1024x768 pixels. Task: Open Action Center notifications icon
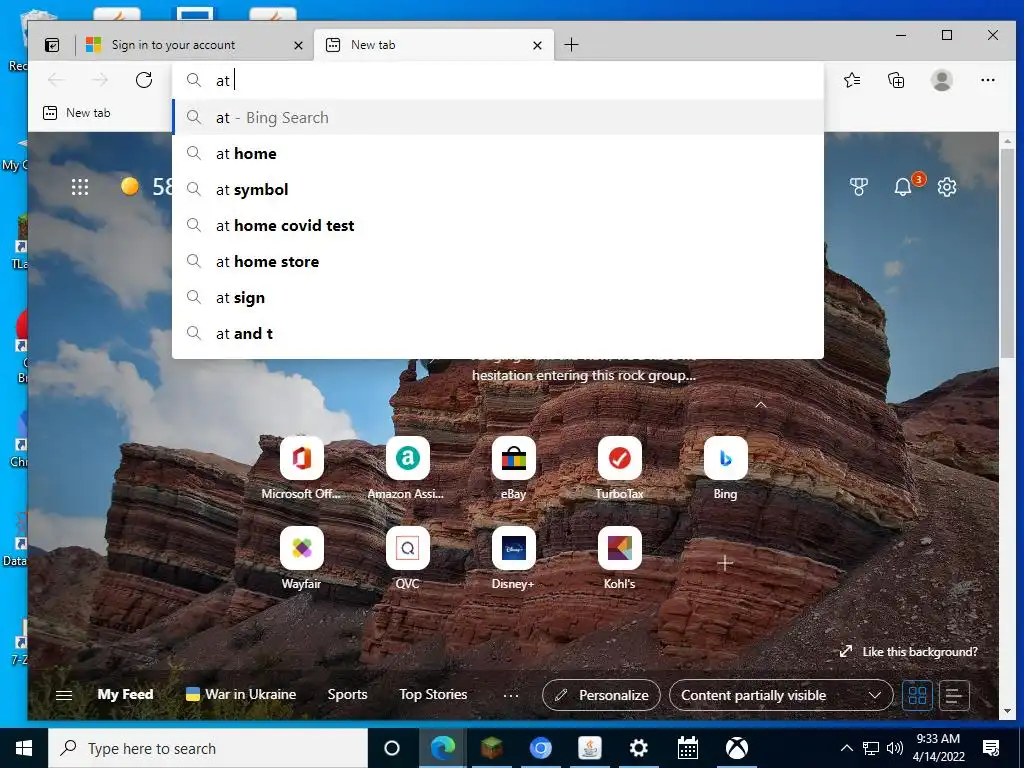[x=991, y=748]
